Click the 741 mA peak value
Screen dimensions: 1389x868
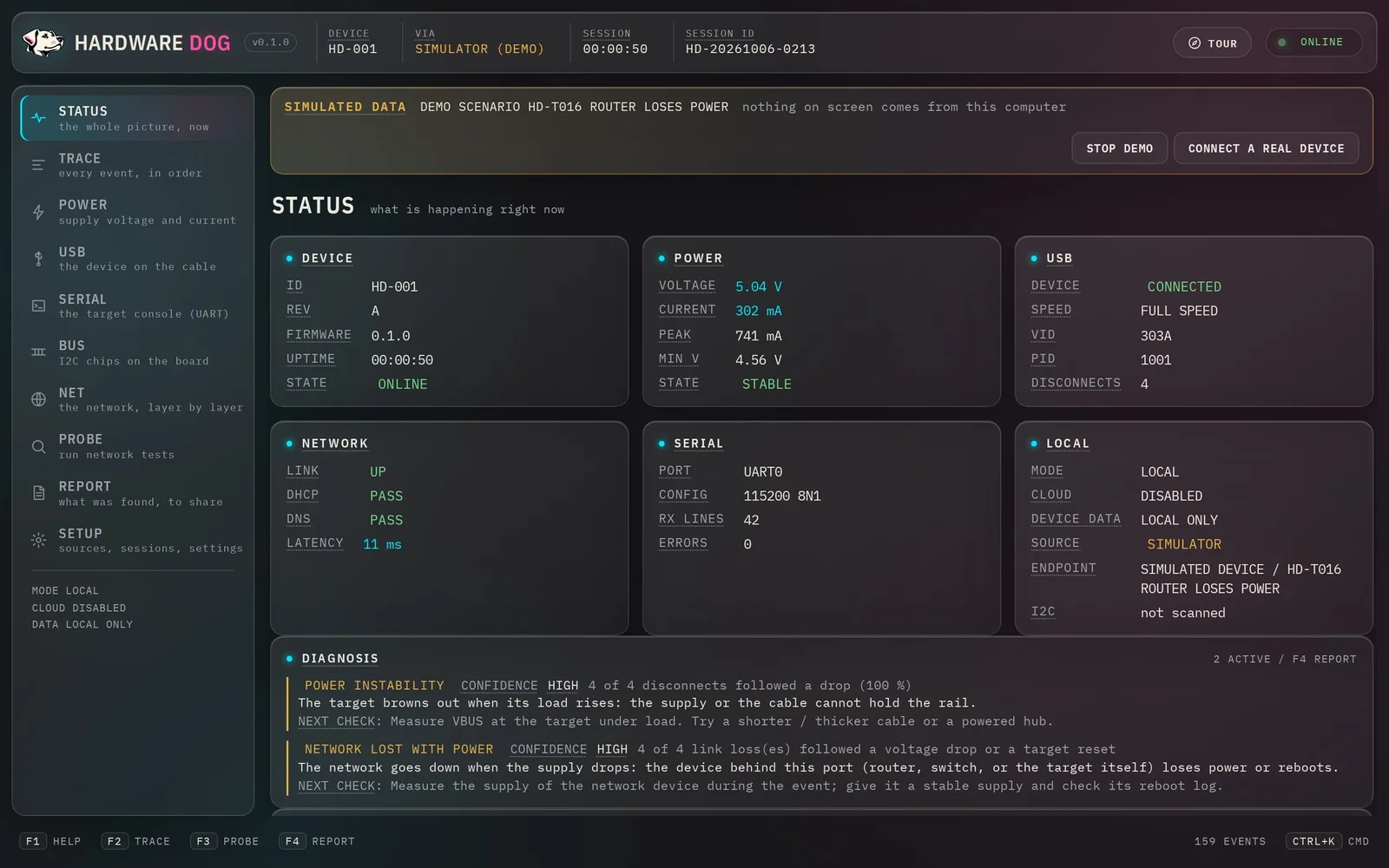759,336
